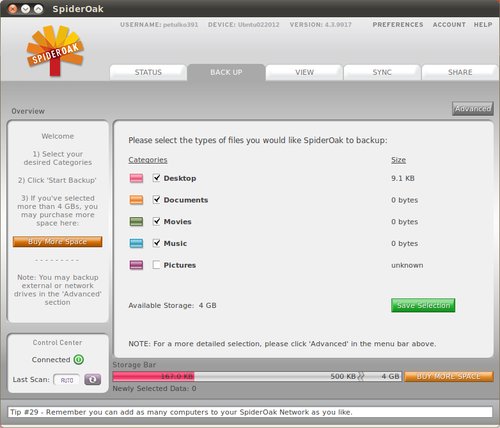This screenshot has height=428, width=500.
Task: Click the green Connected status icon
Action: tap(79, 360)
